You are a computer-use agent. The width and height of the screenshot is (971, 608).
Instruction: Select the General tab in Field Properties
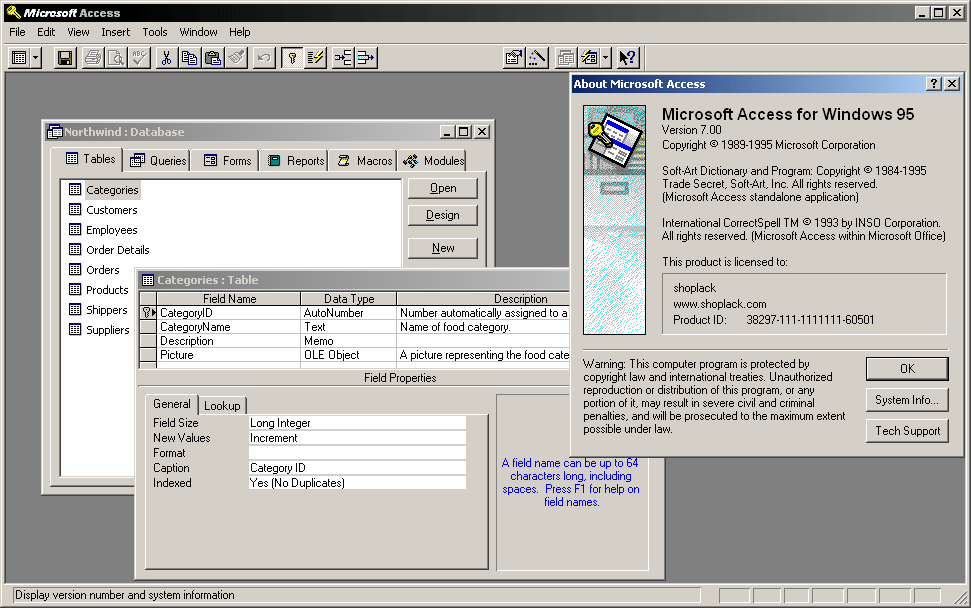pyautogui.click(x=172, y=404)
